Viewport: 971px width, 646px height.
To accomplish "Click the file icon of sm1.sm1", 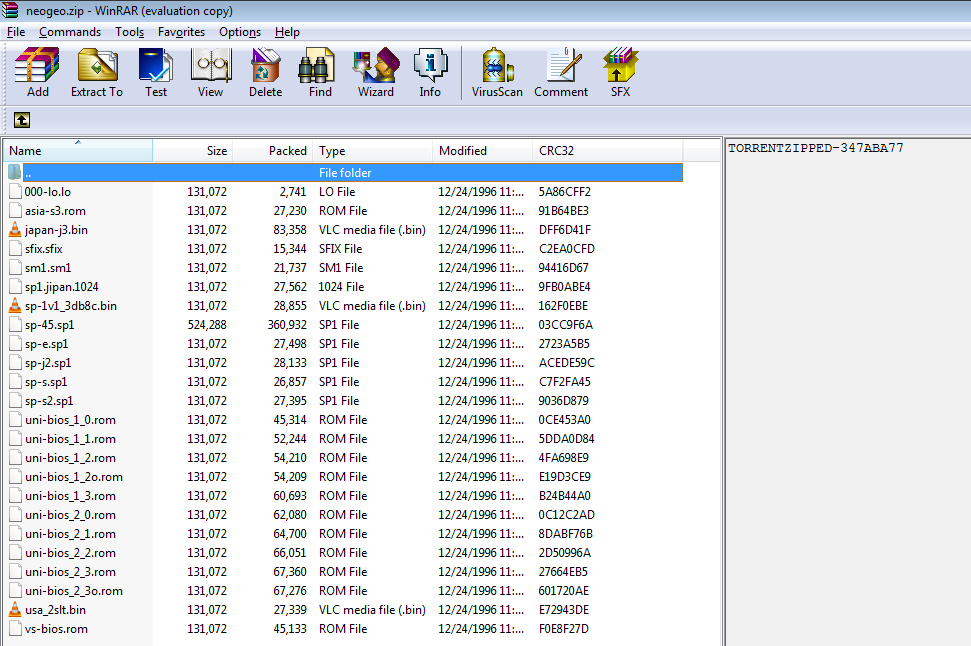I will [15, 268].
